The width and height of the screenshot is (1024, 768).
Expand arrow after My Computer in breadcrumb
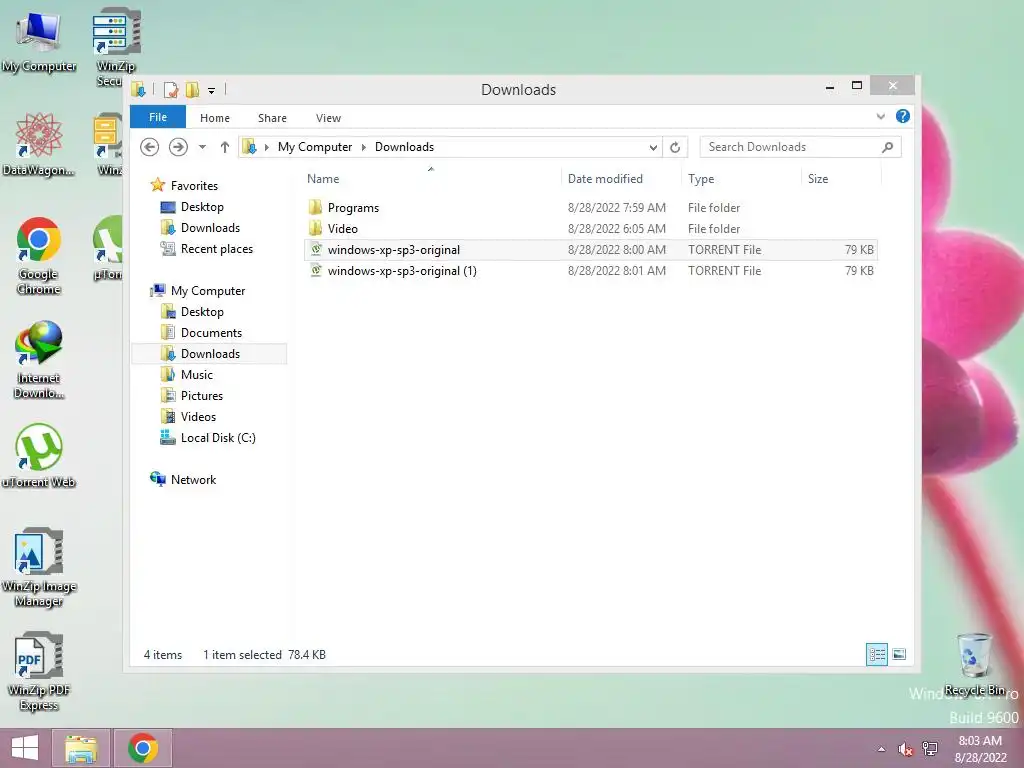(x=364, y=147)
